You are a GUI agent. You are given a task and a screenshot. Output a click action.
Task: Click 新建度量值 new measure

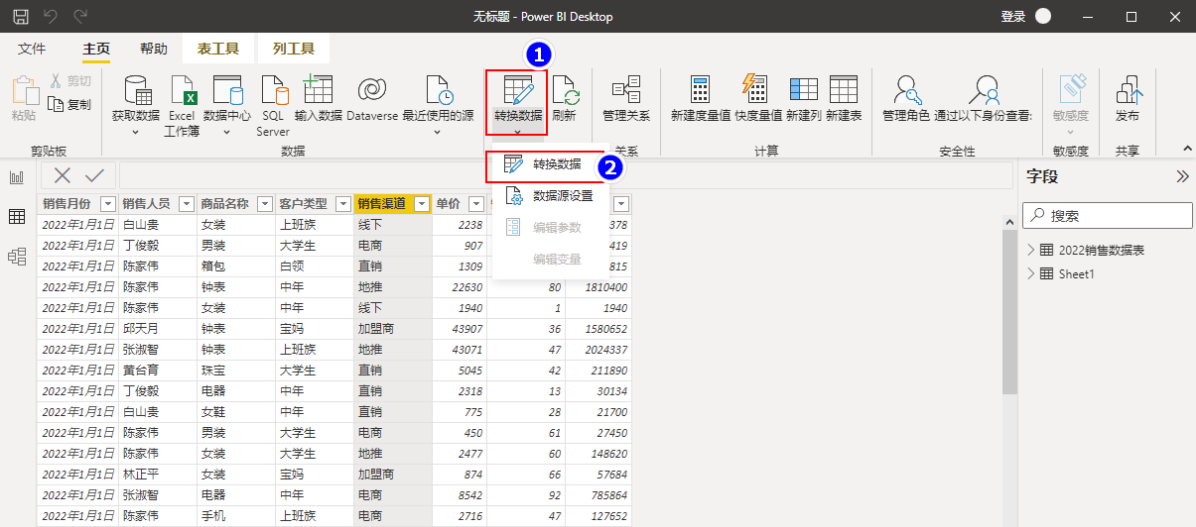tap(701, 99)
